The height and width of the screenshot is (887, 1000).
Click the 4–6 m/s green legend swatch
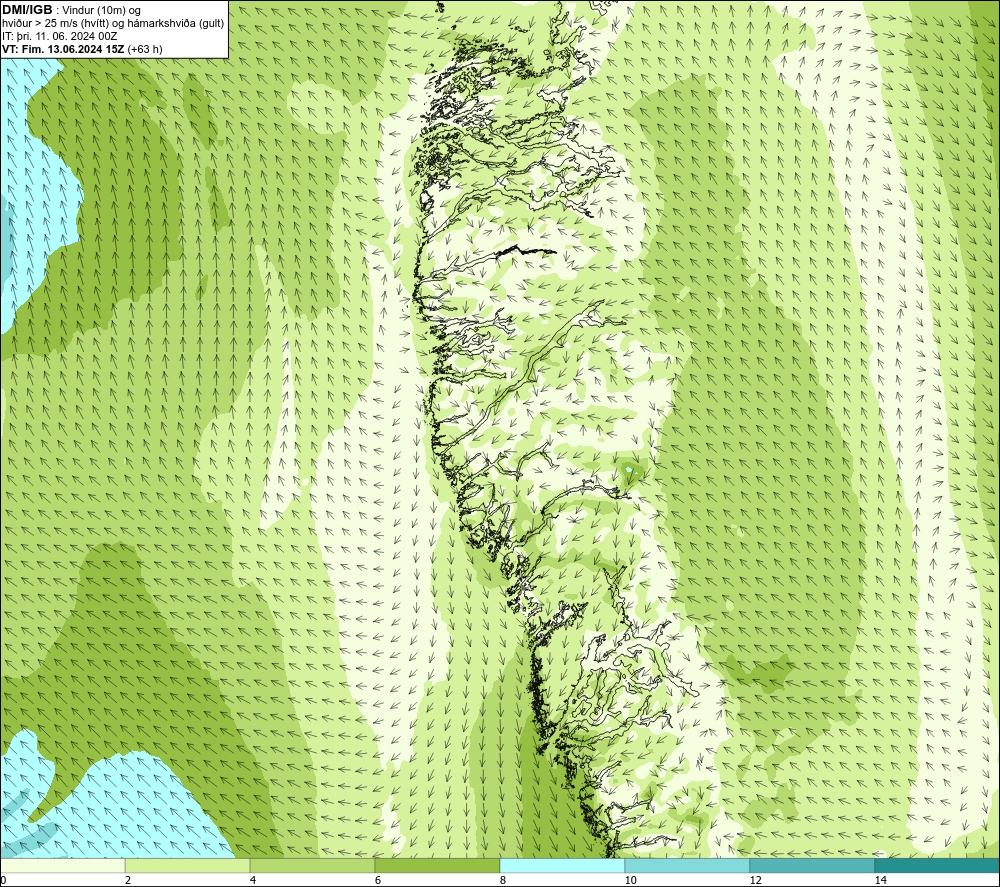[x=312, y=865]
